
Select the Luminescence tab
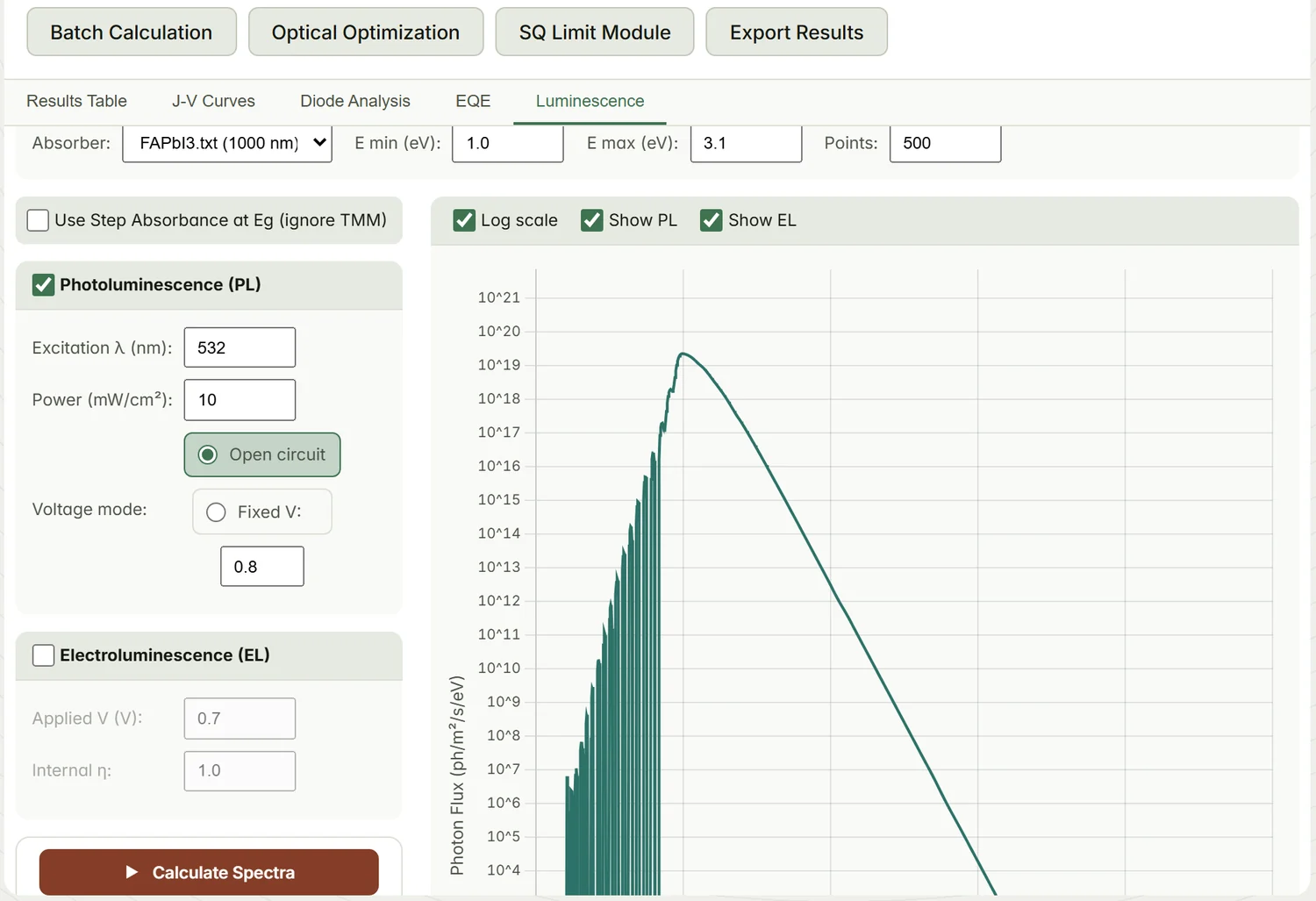pyautogui.click(x=590, y=101)
